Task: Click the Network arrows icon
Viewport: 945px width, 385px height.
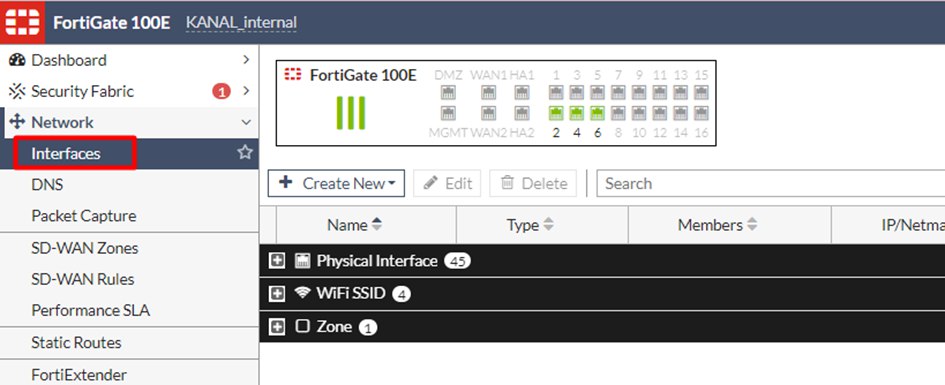Action: tap(17, 122)
